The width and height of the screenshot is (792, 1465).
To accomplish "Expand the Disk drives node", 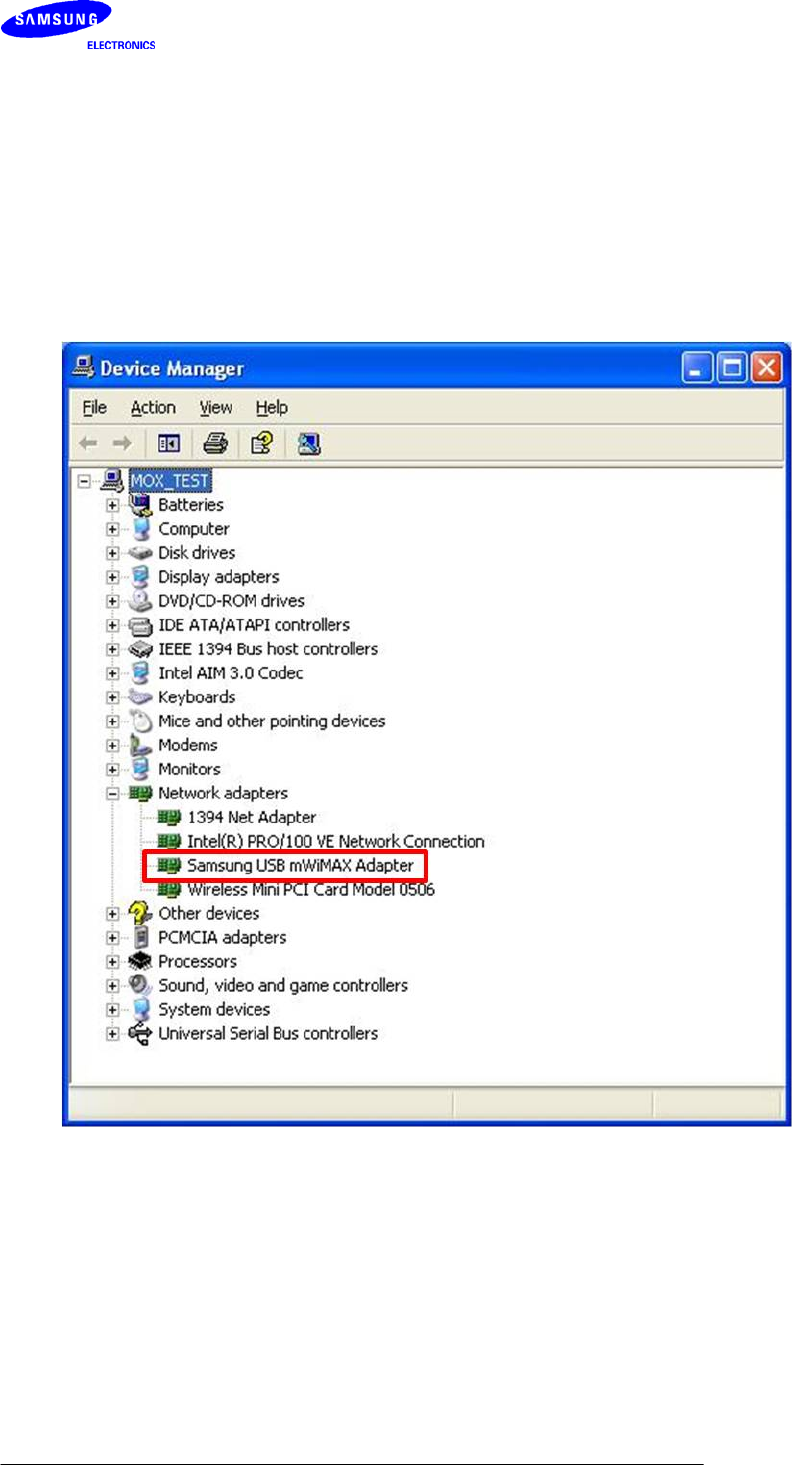I will coord(113,553).
